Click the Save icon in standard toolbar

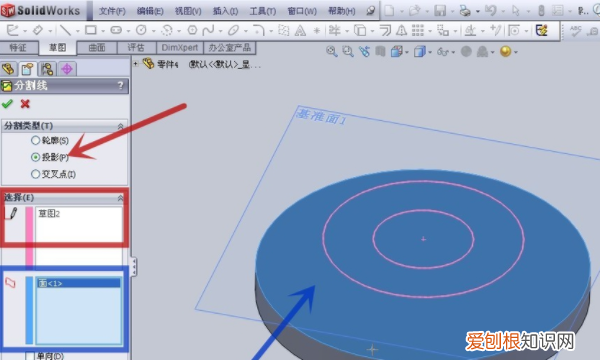coord(440,11)
